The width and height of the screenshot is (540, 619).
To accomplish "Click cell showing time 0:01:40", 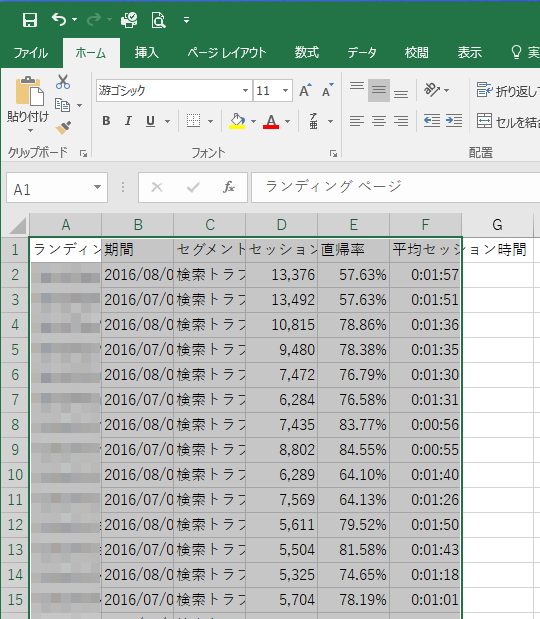I will (x=425, y=475).
